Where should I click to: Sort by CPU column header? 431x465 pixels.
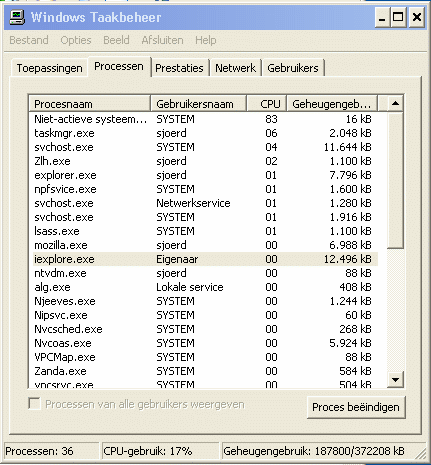coord(267,104)
